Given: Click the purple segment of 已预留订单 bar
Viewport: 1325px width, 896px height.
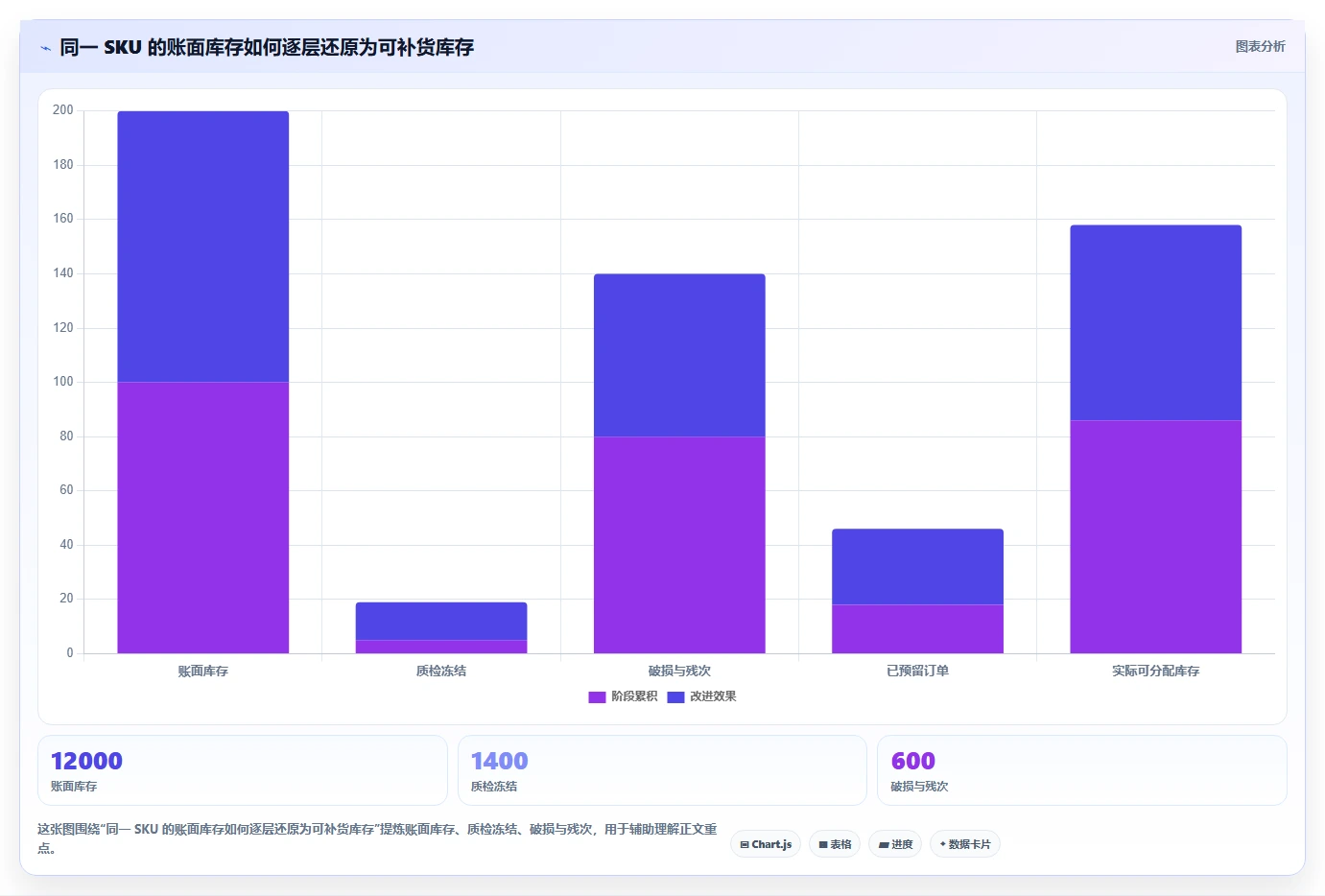Looking at the screenshot, I should (917, 629).
